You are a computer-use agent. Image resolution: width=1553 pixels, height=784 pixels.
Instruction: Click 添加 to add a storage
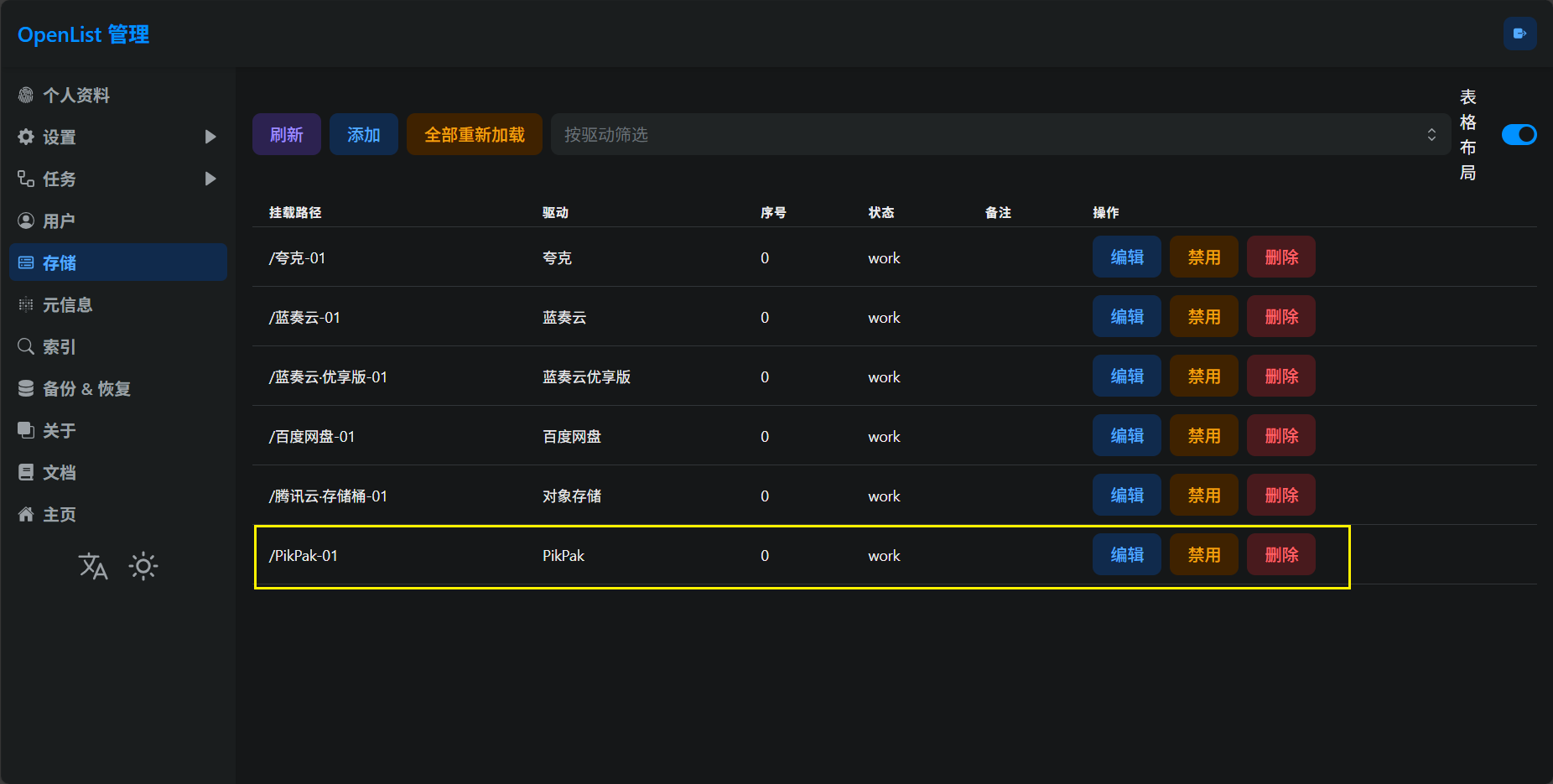point(363,135)
